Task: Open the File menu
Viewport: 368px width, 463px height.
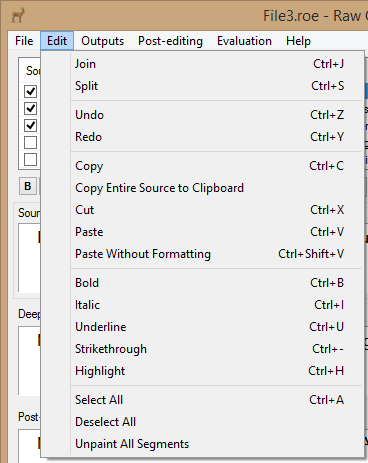Action: [24, 41]
